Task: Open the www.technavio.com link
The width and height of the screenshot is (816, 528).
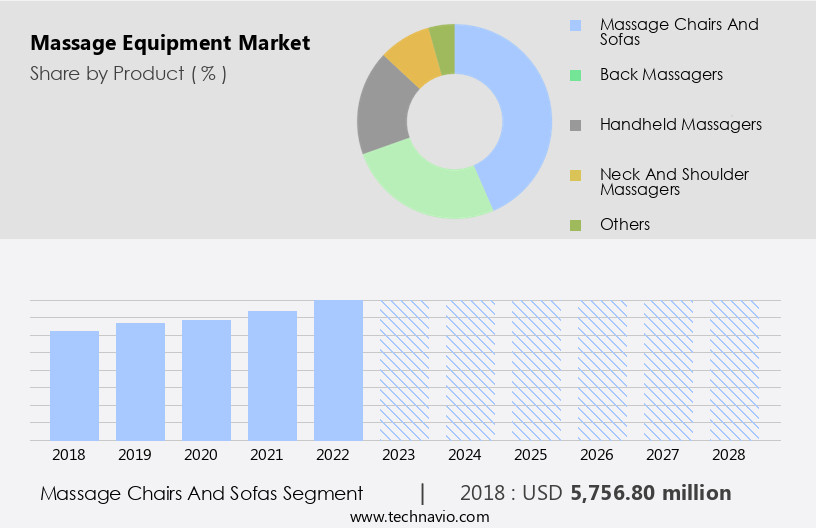Action: (419, 517)
